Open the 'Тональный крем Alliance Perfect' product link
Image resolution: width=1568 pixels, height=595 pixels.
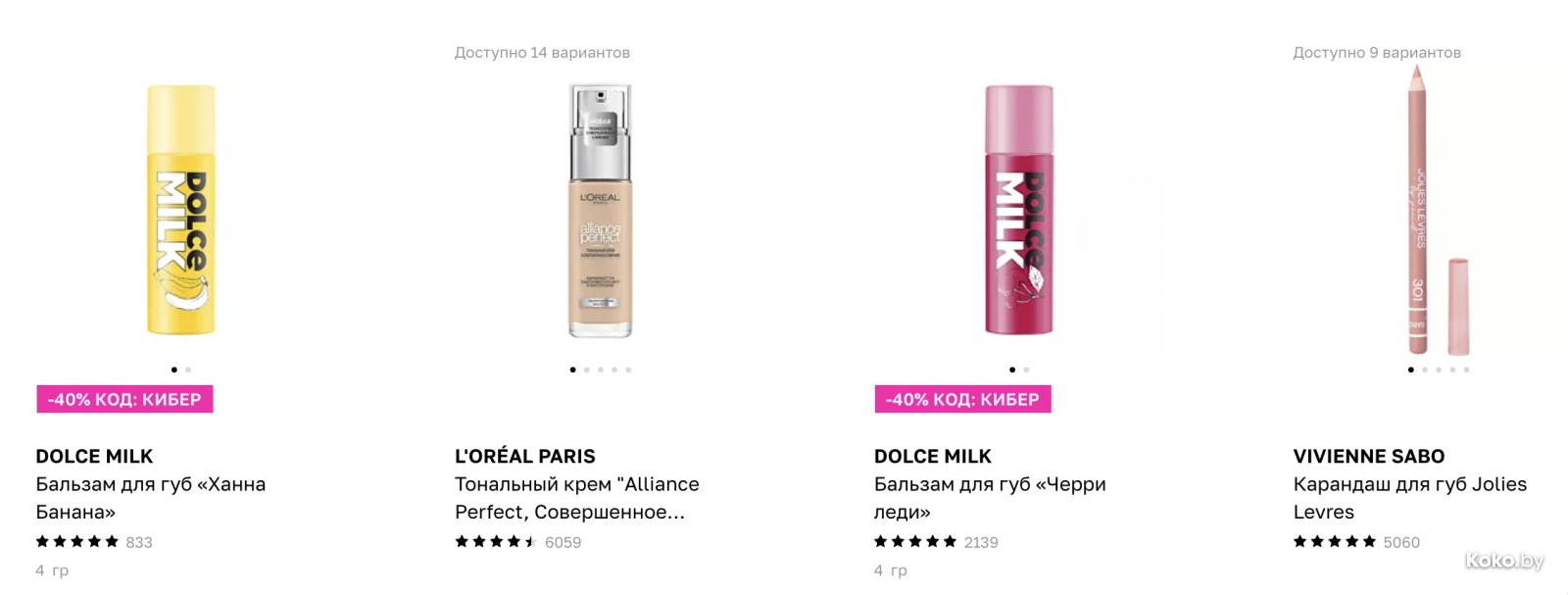coord(577,498)
